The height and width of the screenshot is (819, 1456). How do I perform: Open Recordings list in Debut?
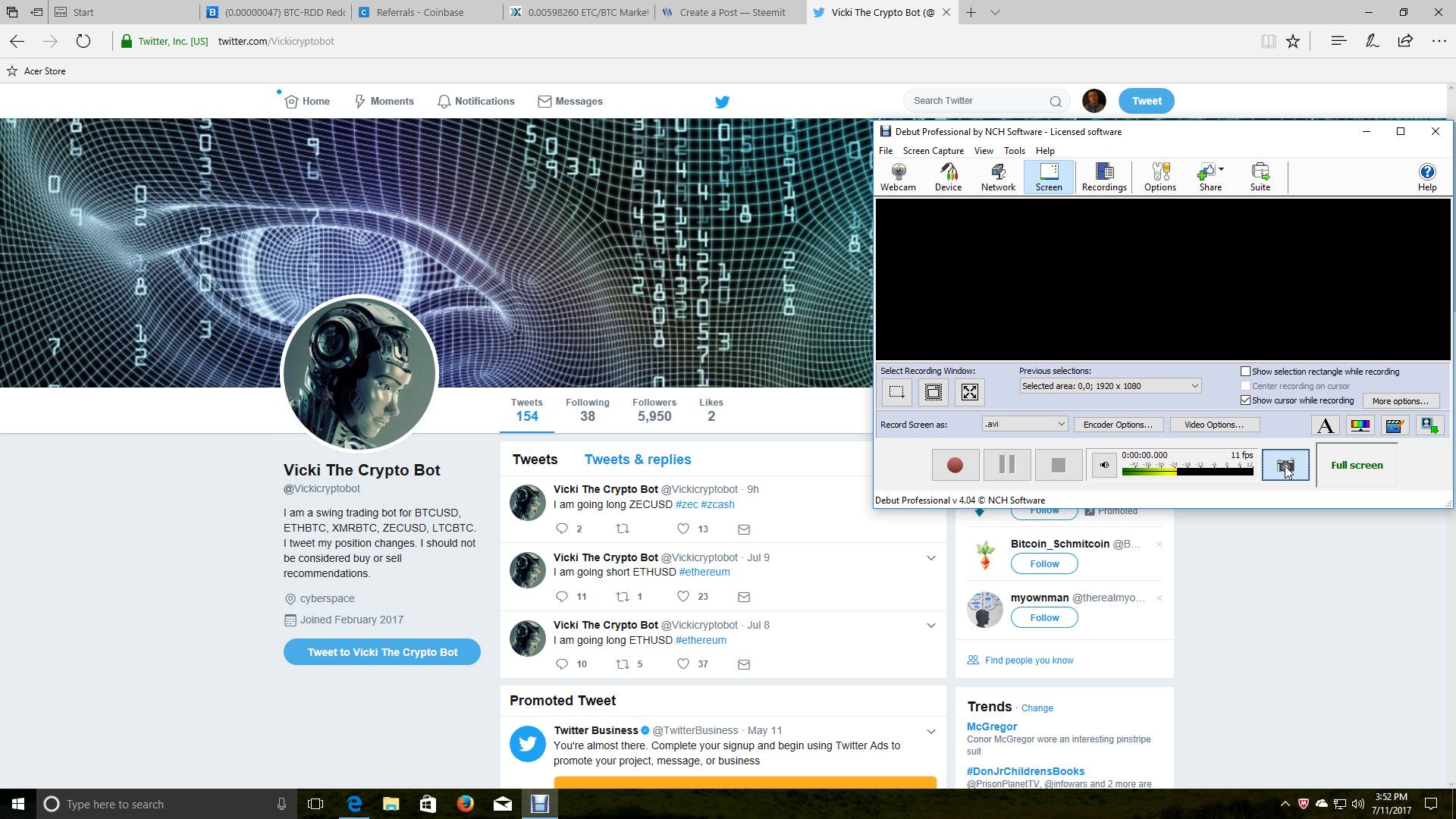[x=1104, y=177]
